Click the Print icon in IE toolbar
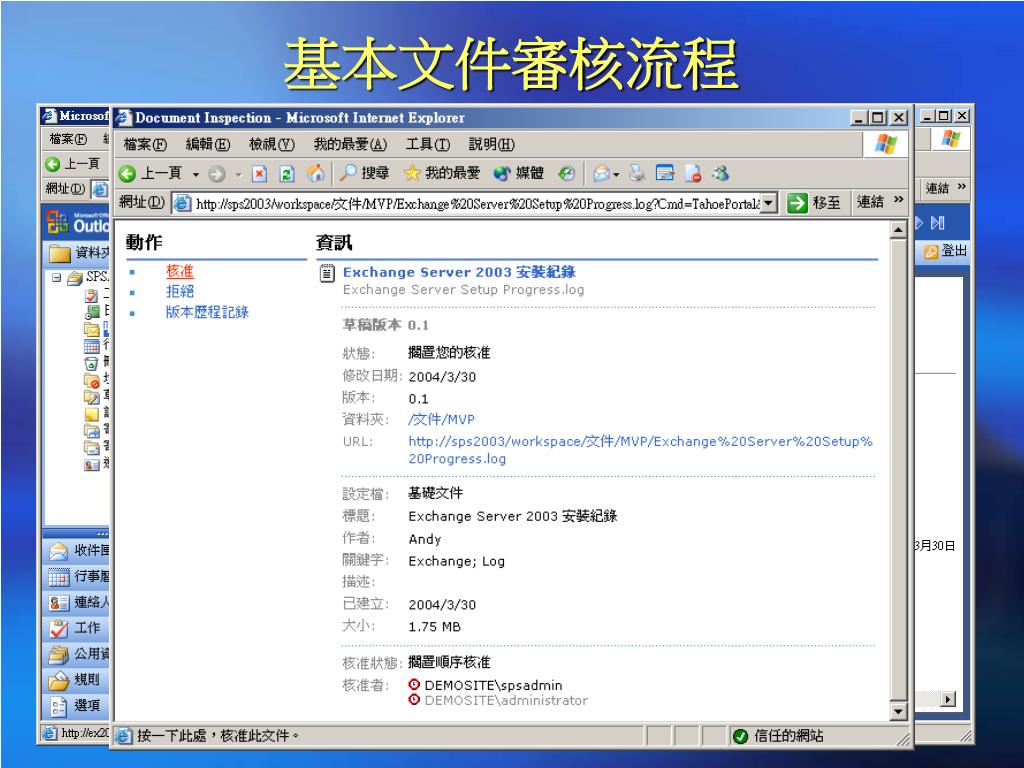This screenshot has height=768, width=1024. (x=637, y=173)
